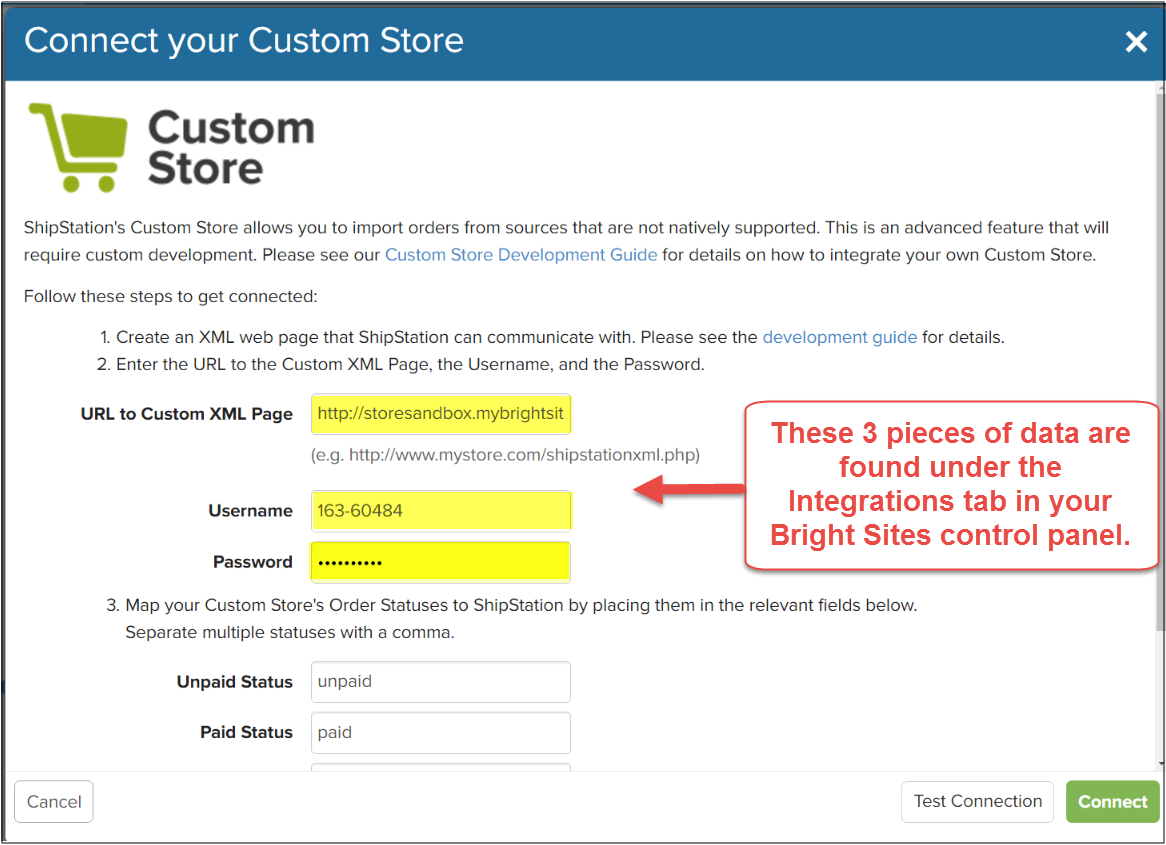The height and width of the screenshot is (845, 1166).
Task: Click the Test Connection button
Action: [977, 801]
